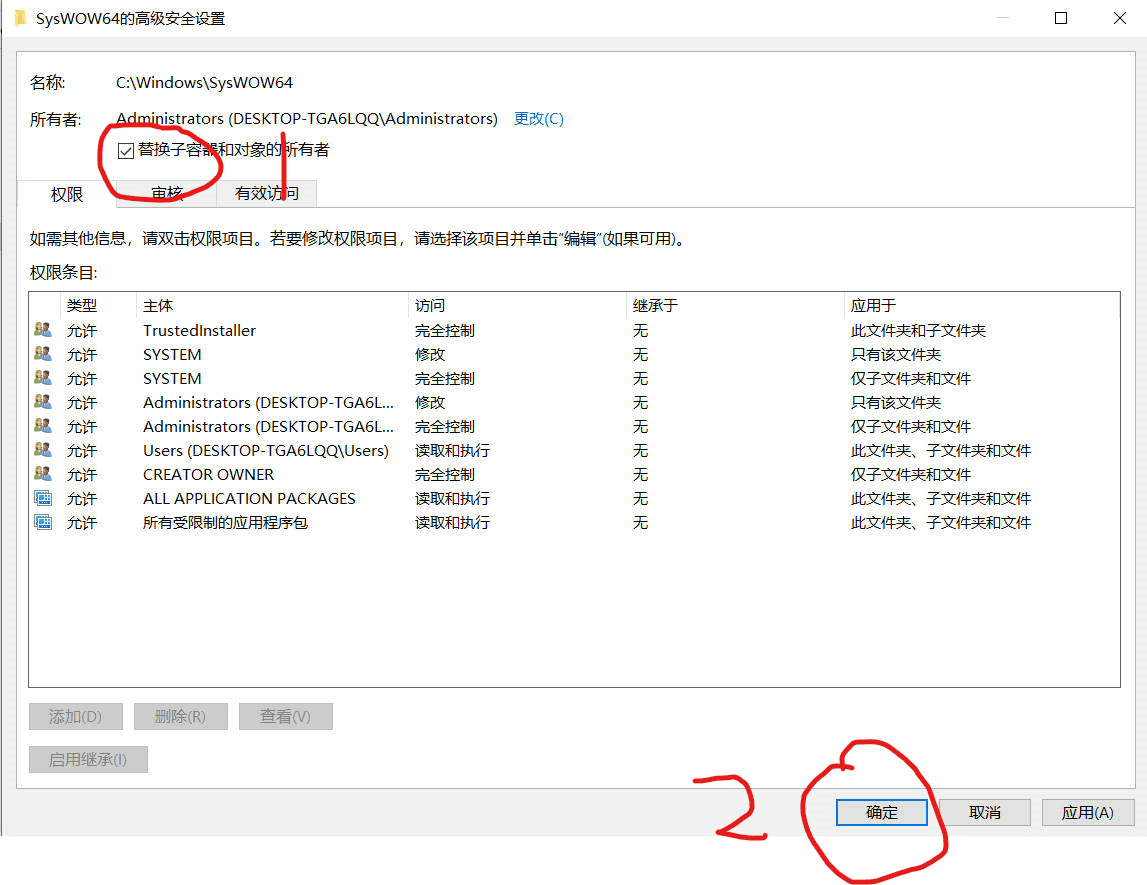Click the CREATOR OWNER entry's icon
Image resolution: width=1147 pixels, height=885 pixels.
[43, 474]
